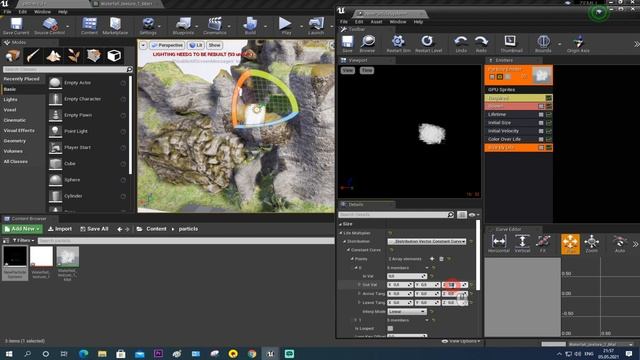Toggle the Color Over Life module checkbox
The image size is (640, 360).
541,139
